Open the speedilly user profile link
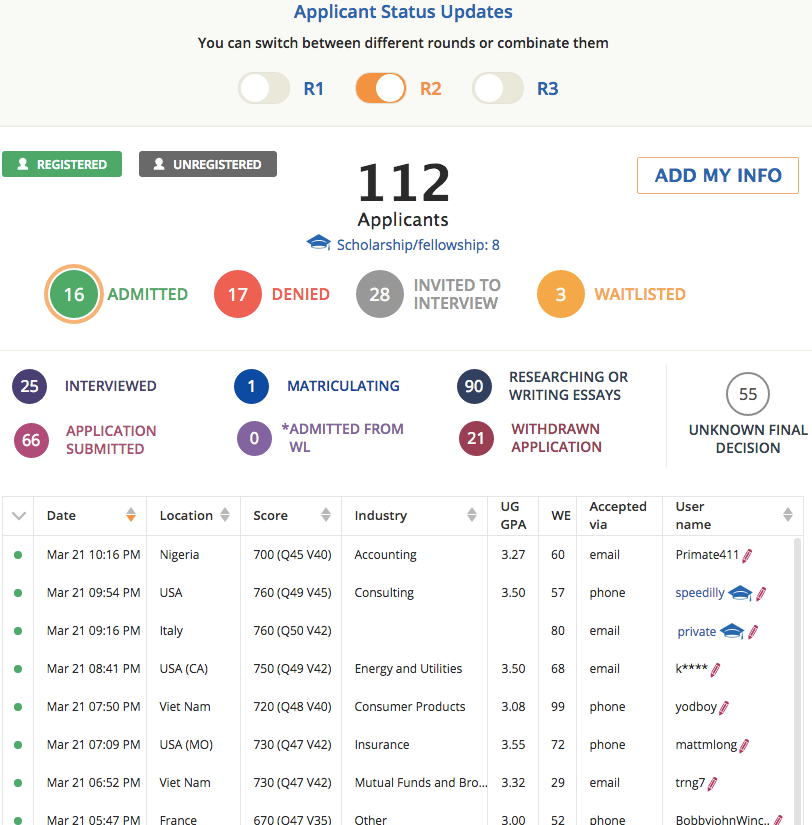812x825 pixels. click(700, 593)
